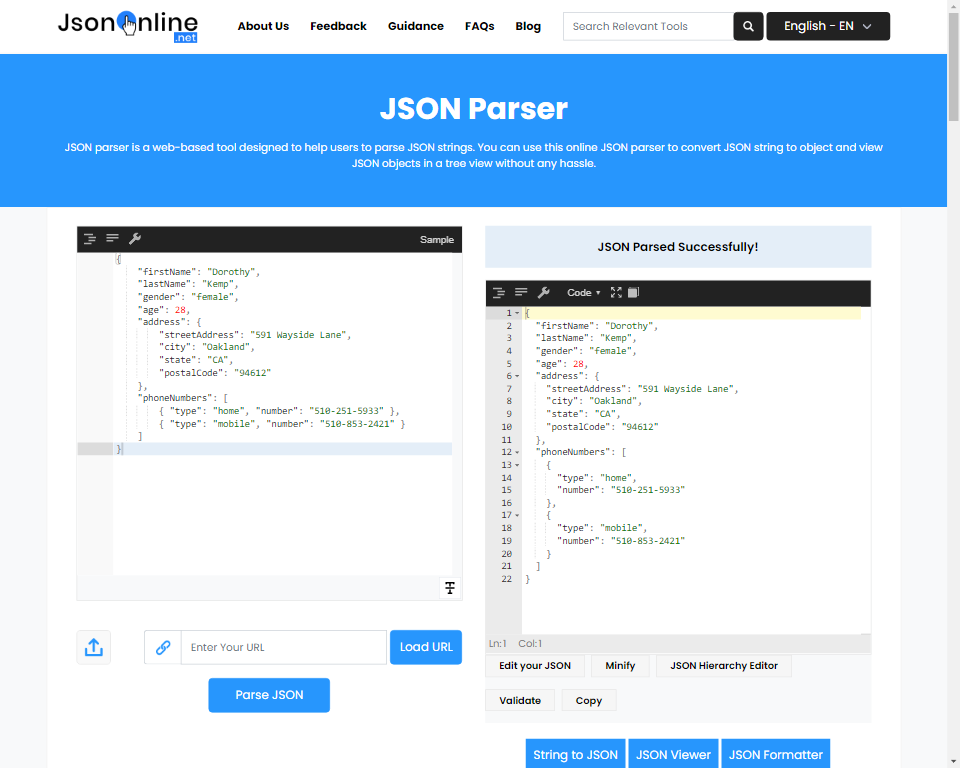
Task: Select the file upload icon below the editor
Action: [x=93, y=647]
